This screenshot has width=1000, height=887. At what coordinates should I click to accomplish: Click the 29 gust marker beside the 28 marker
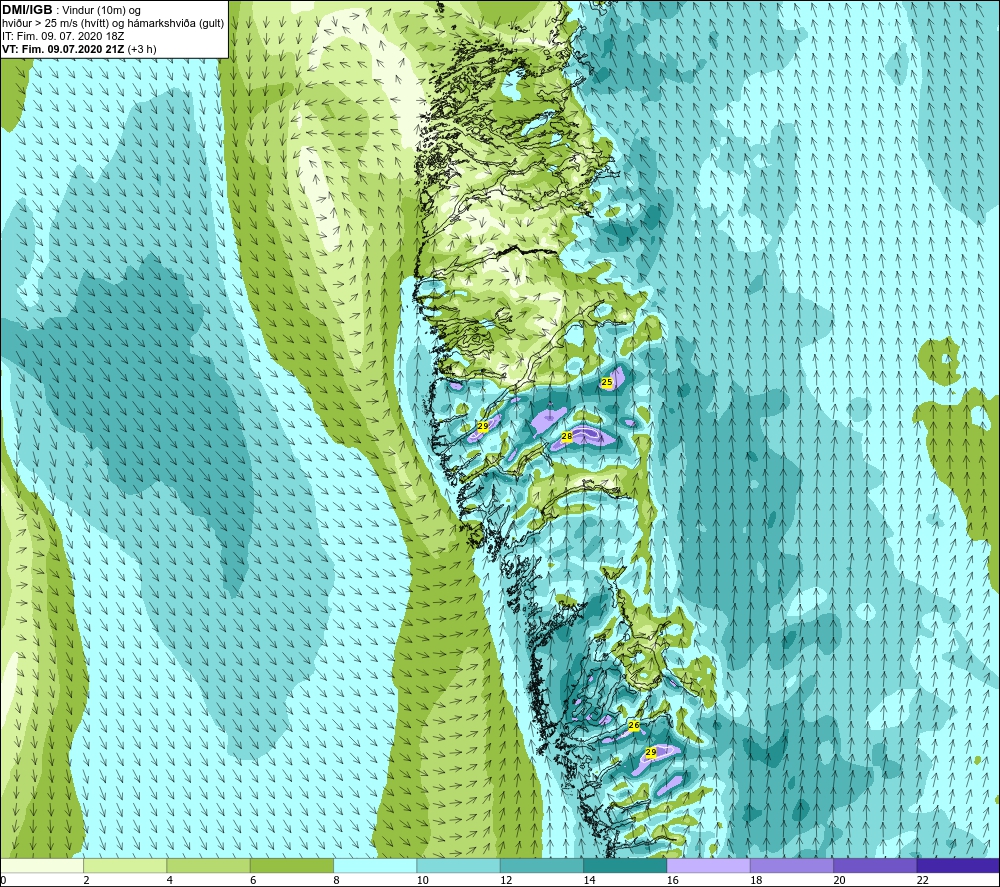(x=483, y=425)
